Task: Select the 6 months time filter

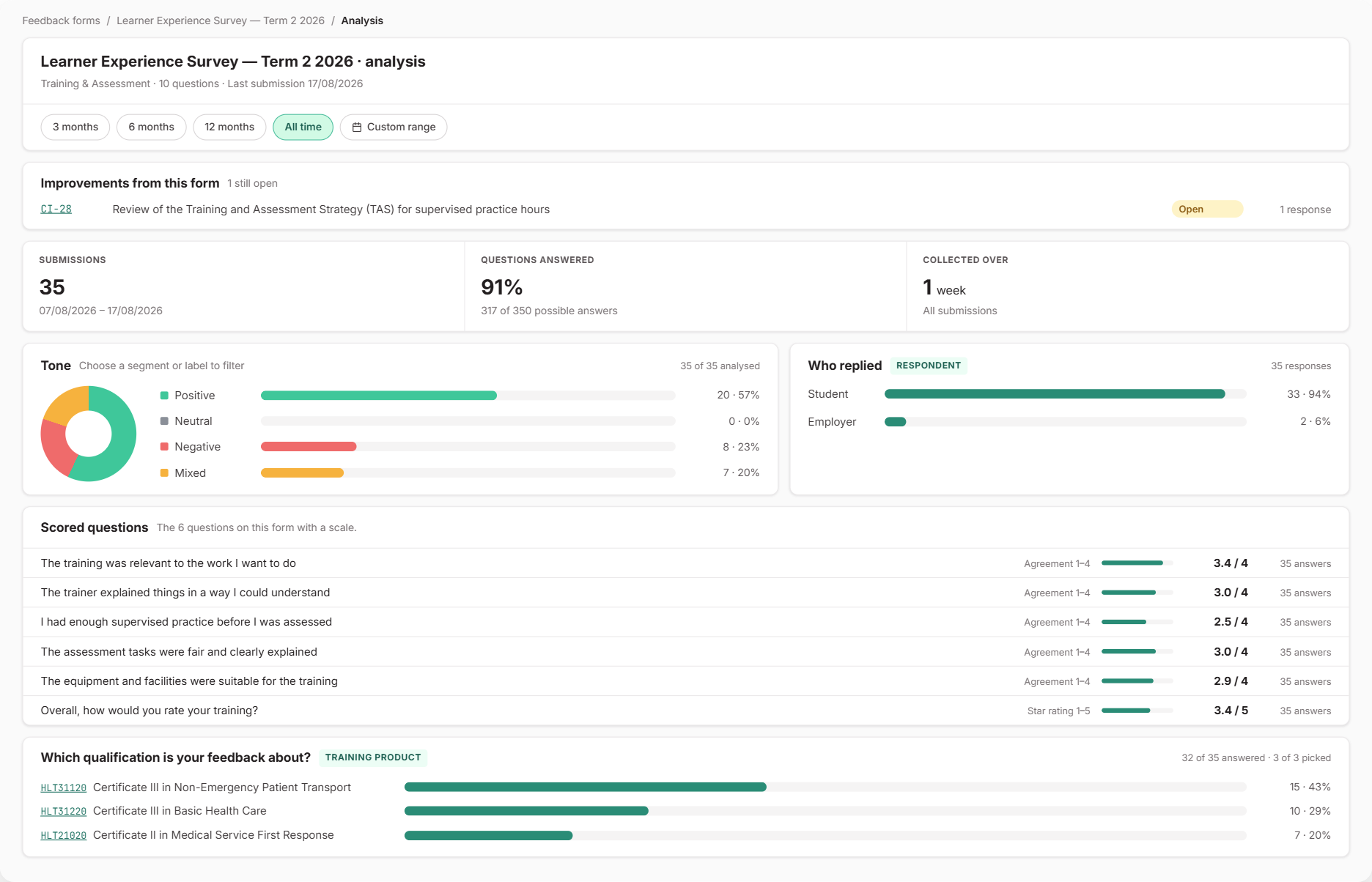Action: pyautogui.click(x=152, y=127)
